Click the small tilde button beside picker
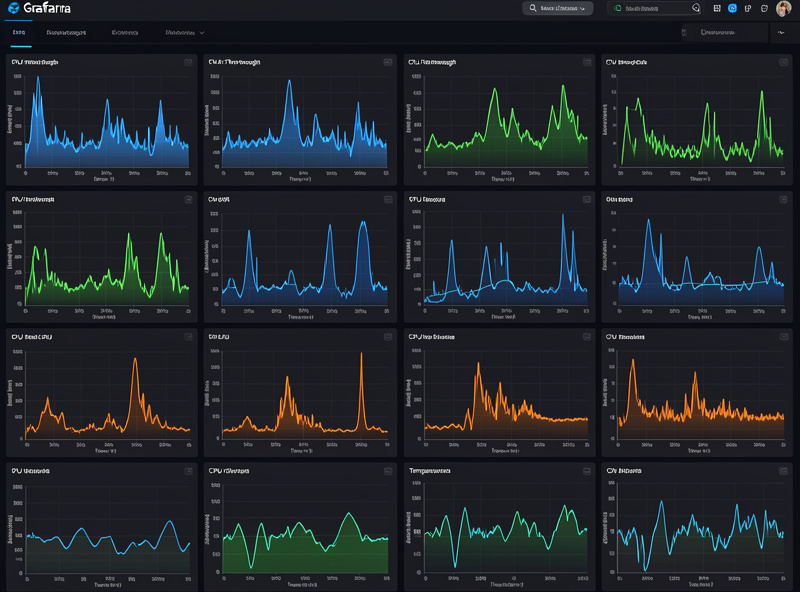The height and width of the screenshot is (592, 800). (781, 32)
